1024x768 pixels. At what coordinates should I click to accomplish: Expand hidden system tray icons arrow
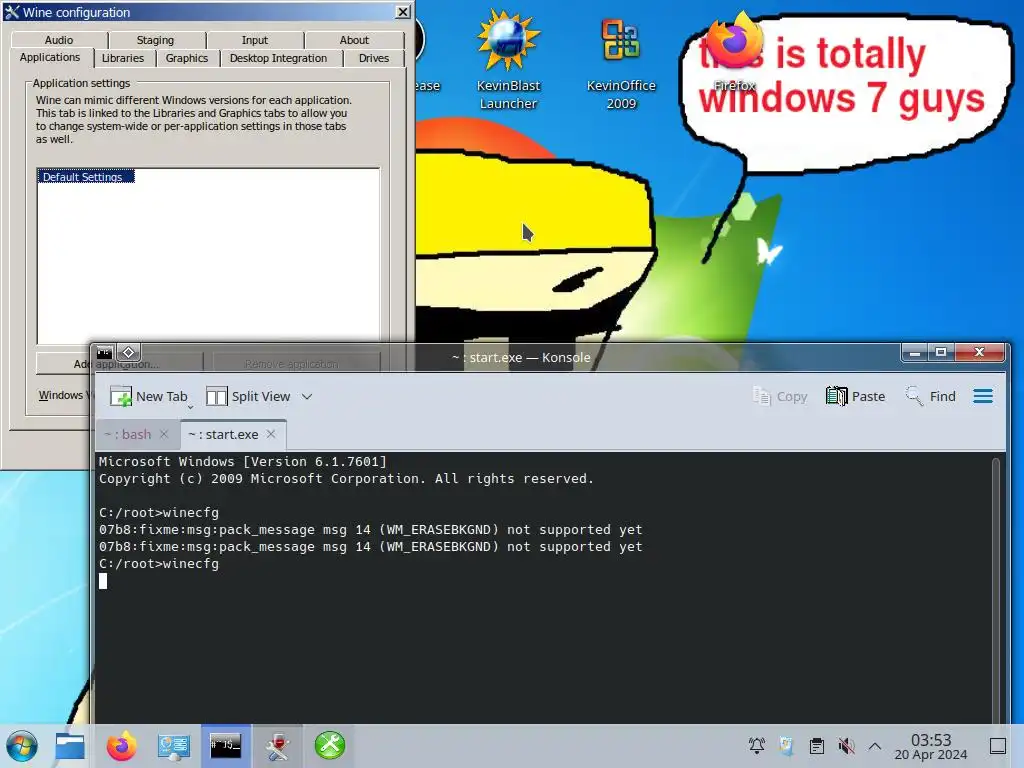click(875, 746)
